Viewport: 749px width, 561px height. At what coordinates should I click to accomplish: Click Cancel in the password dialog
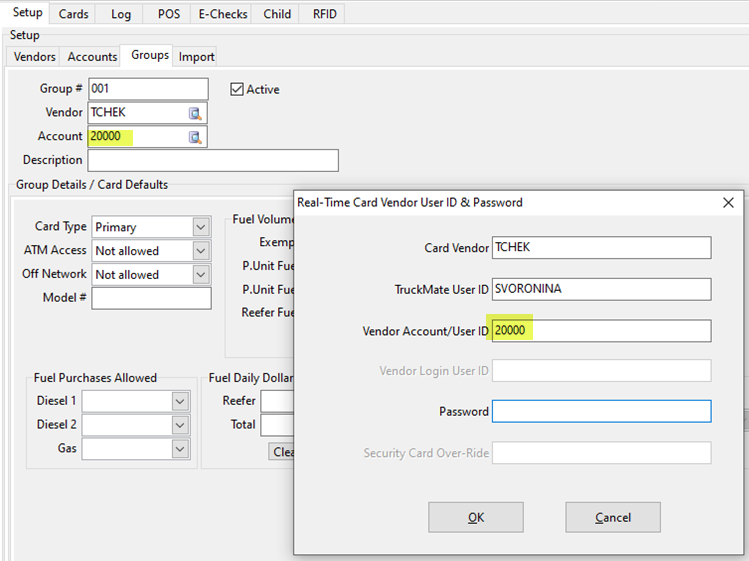click(612, 517)
